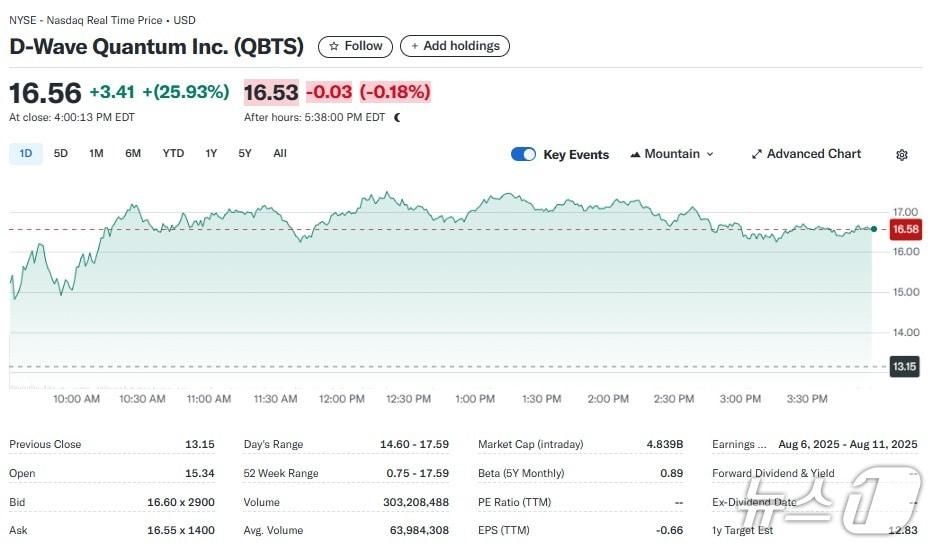935x548 pixels.
Task: Click the red 16.58 price marker
Action: [906, 229]
